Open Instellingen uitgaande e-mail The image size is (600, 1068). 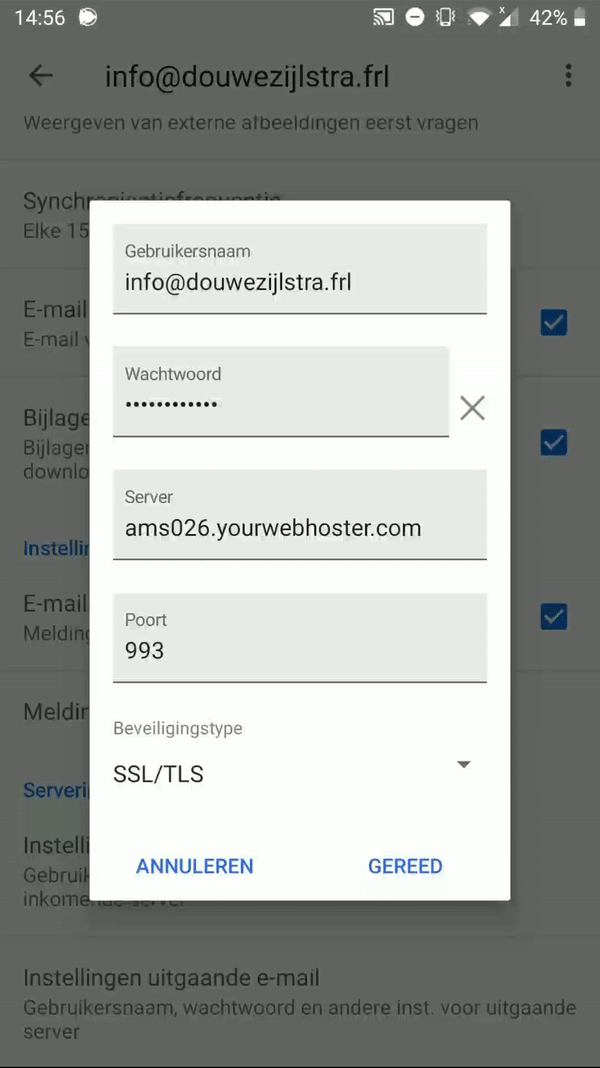[300, 1003]
